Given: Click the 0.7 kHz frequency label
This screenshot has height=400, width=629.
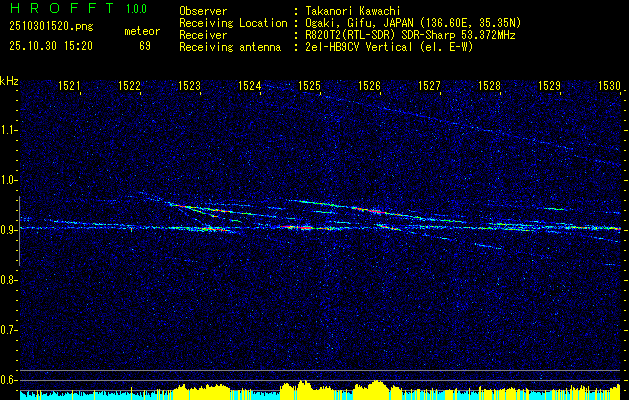Looking at the screenshot, I should 8,330.
